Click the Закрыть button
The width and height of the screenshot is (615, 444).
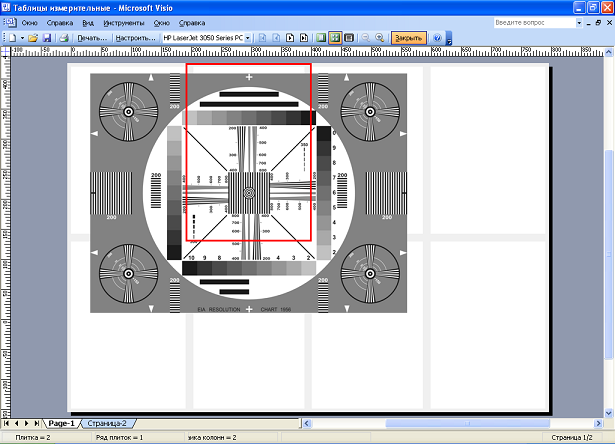pos(409,38)
